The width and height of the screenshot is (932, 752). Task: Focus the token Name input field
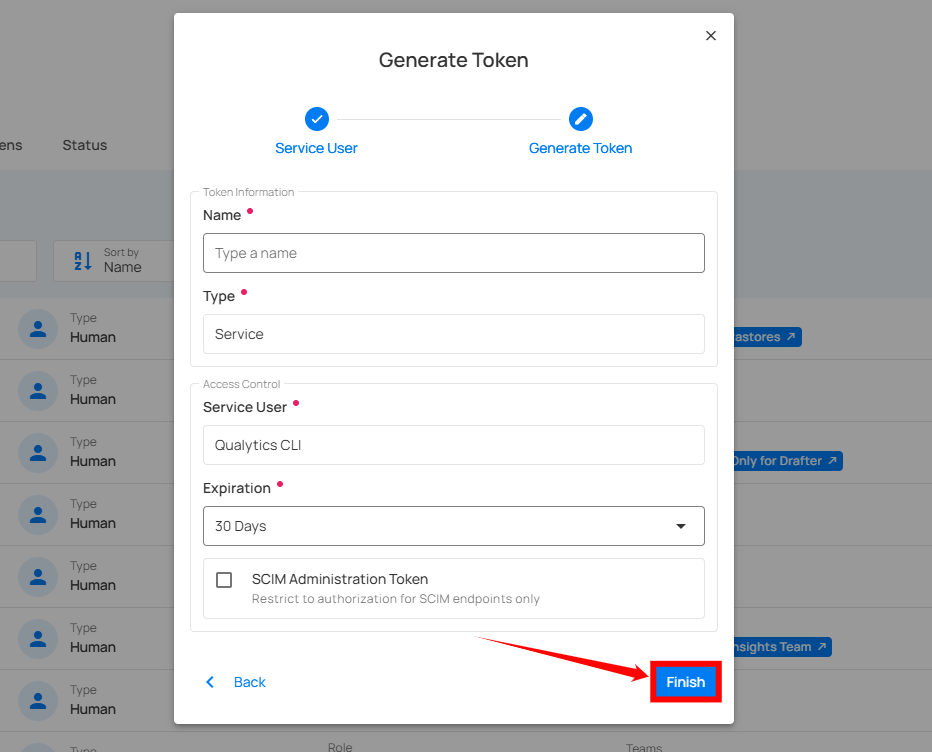click(x=453, y=253)
